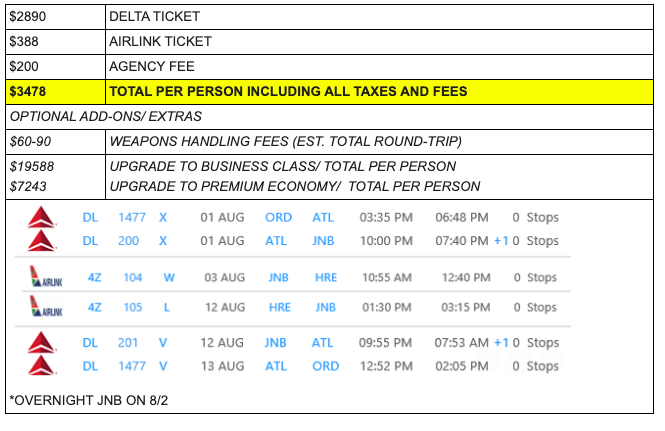Click the AIRLINK TICKET row label
Viewport: 665px width, 431px height.
[160, 42]
